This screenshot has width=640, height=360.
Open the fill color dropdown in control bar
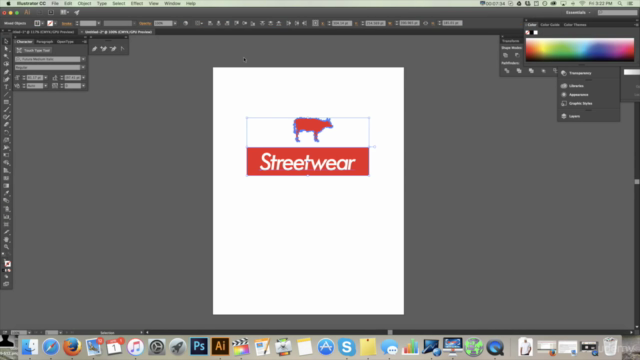[x=42, y=23]
